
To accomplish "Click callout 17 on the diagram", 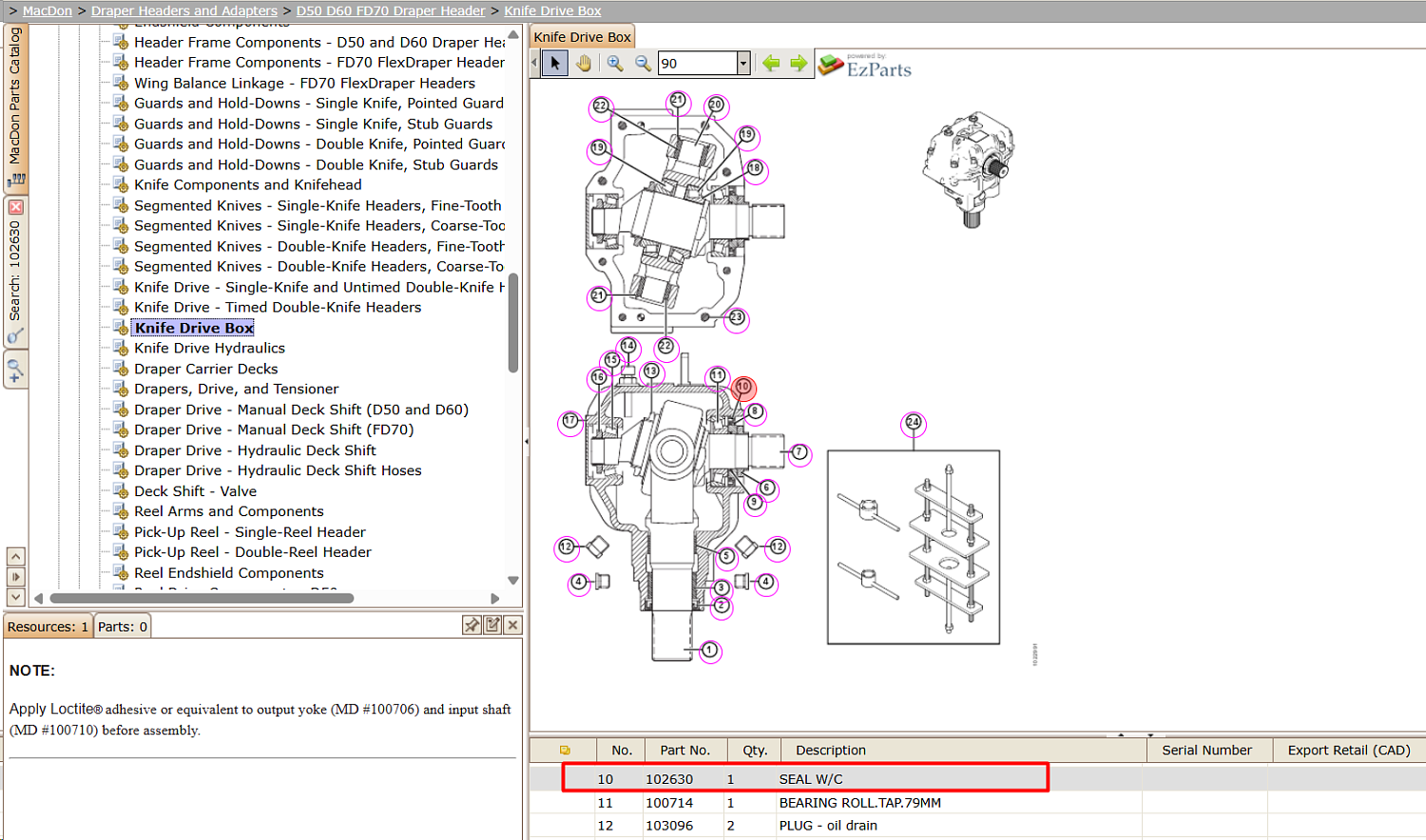I will tap(569, 421).
